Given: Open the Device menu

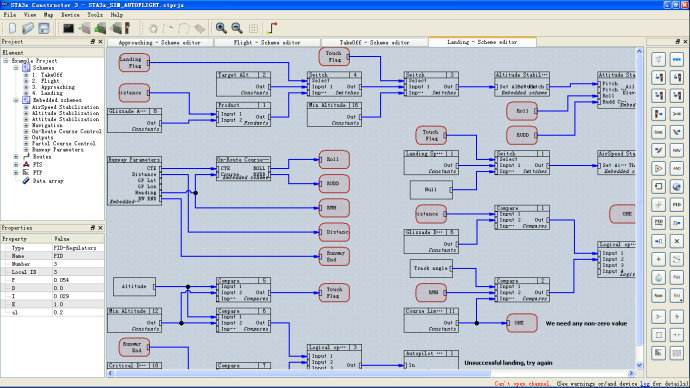Looking at the screenshot, I should 70,15.
